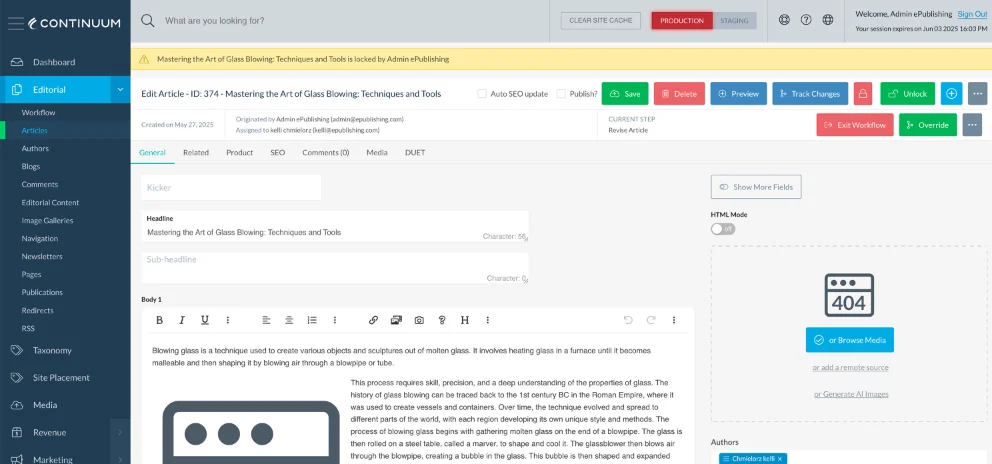Click the globe icon in top bar
The image size is (992, 464).
click(x=828, y=20)
